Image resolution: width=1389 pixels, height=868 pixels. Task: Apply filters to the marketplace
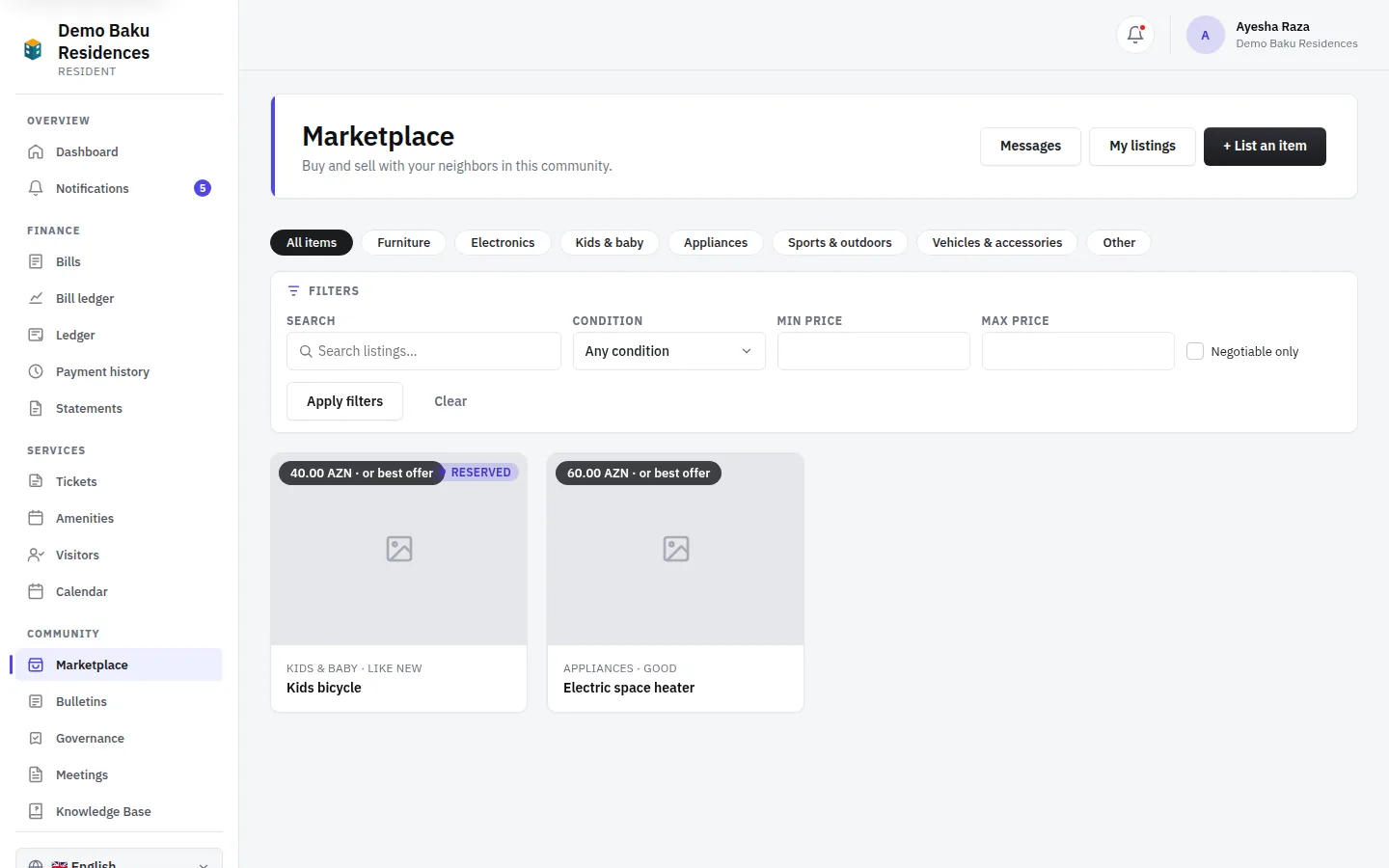344,401
